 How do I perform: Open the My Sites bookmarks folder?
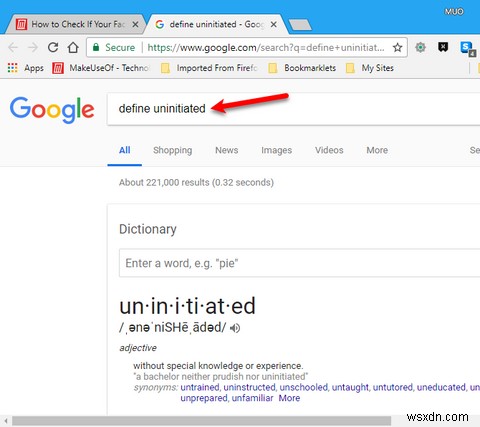[370, 68]
